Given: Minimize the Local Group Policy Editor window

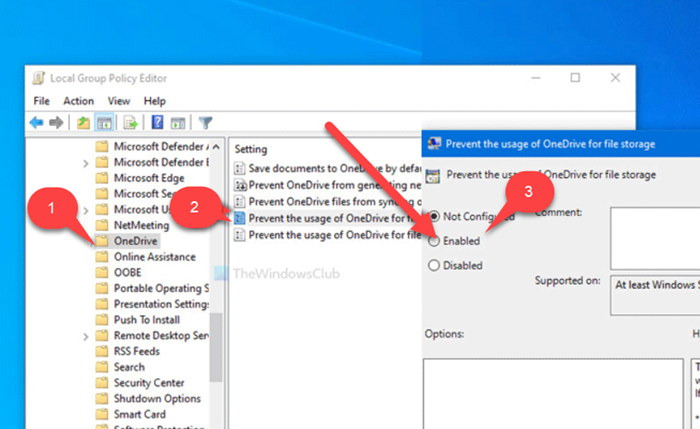Looking at the screenshot, I should click(536, 78).
